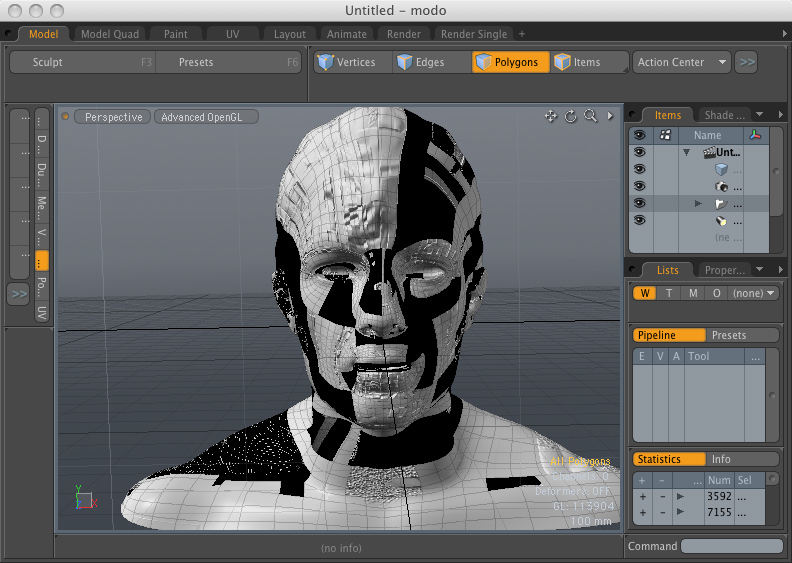
Task: Show the Info tab next to Statistics
Action: tap(741, 459)
